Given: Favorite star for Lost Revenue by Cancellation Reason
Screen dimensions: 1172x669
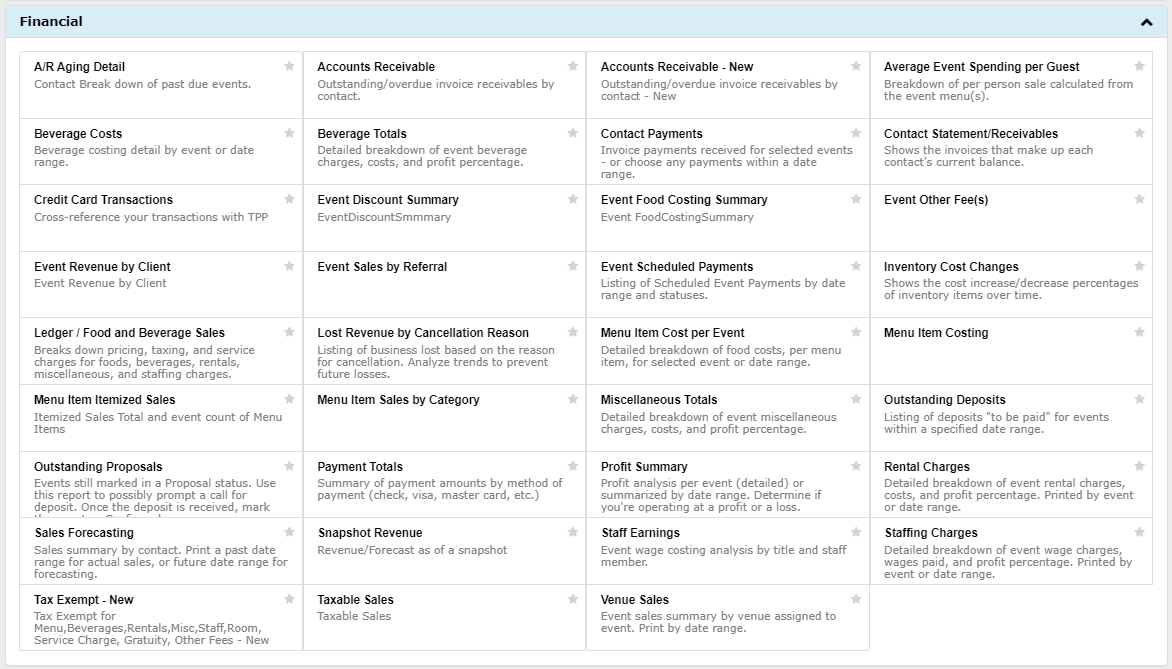Looking at the screenshot, I should point(573,332).
